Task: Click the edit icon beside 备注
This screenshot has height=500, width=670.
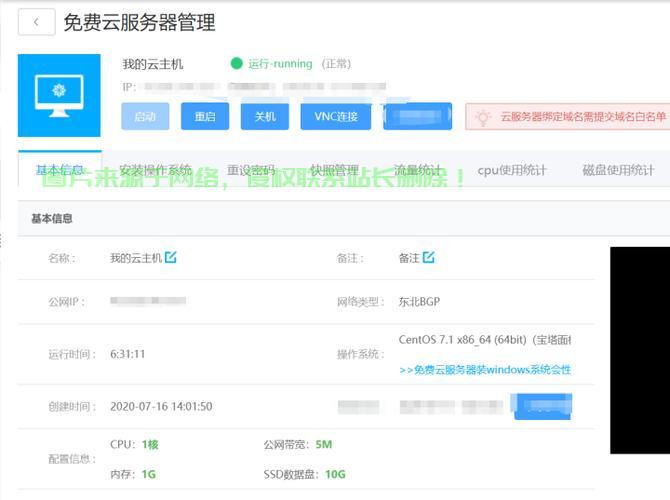Action: 429,257
